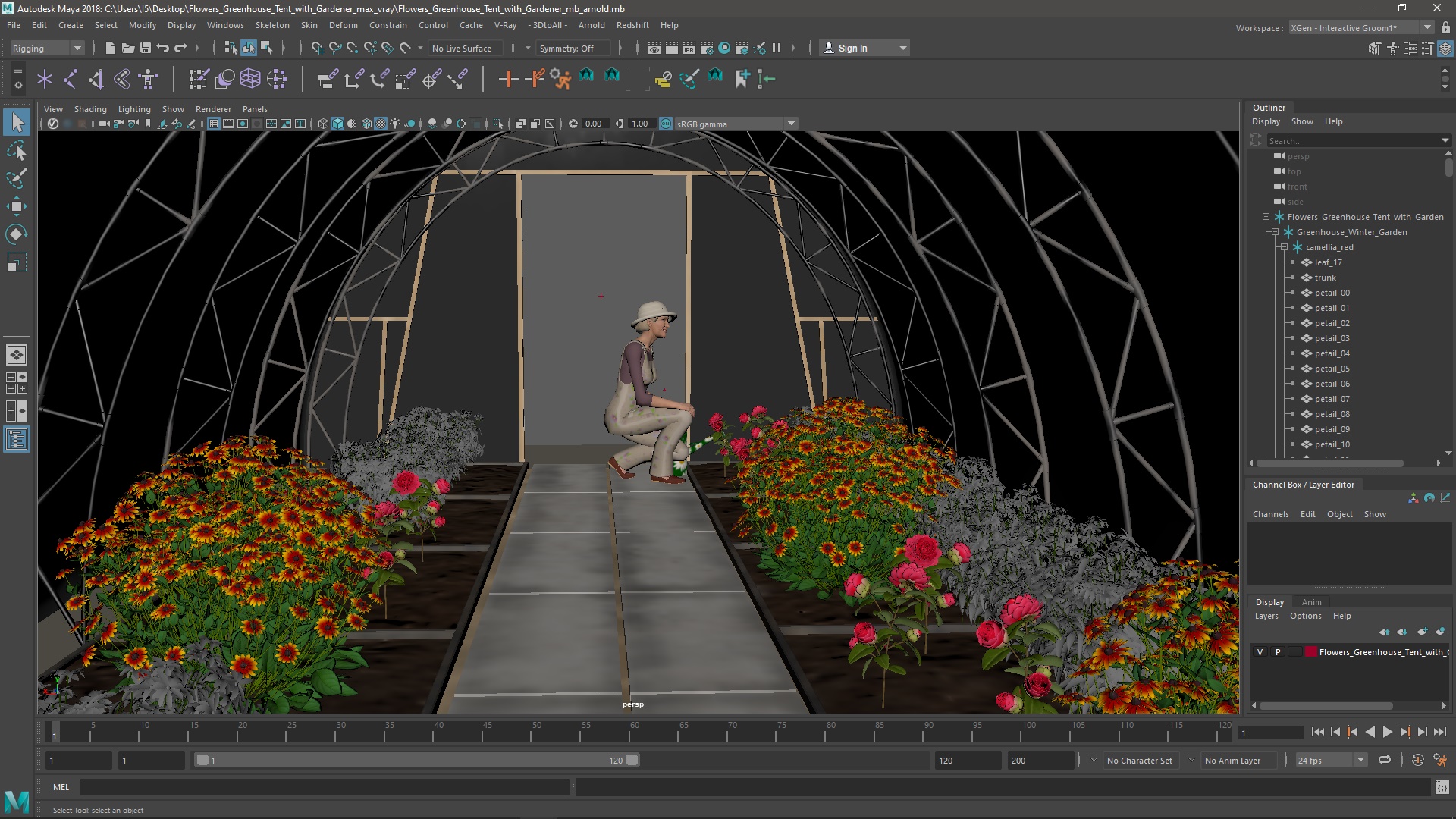This screenshot has width=1456, height=819.
Task: Click the time range slider bar
Action: click(417, 760)
